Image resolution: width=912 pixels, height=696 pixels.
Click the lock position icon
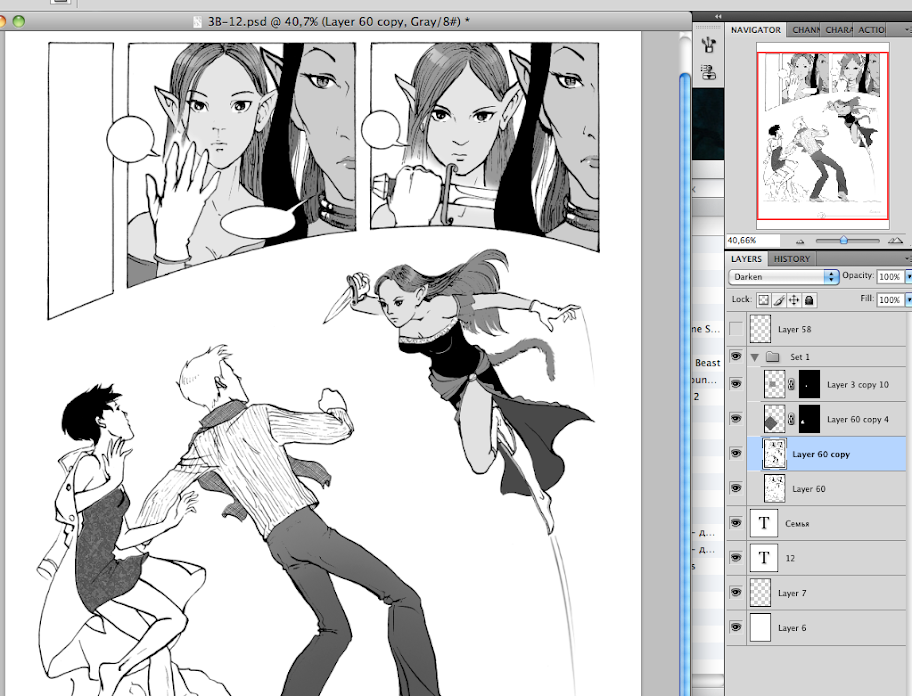tap(794, 300)
